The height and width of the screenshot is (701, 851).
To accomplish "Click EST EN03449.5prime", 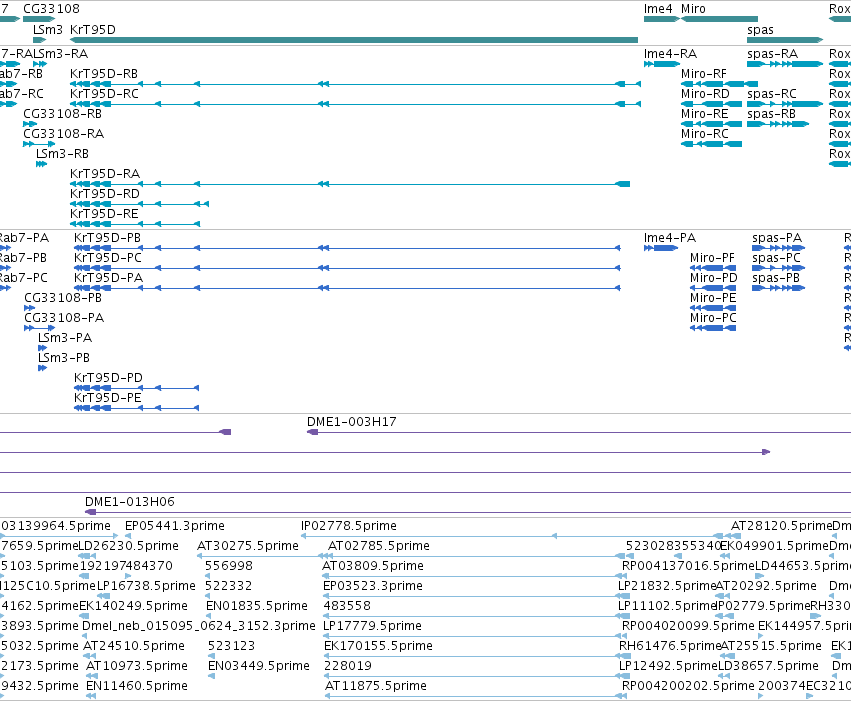I will 259,666.
